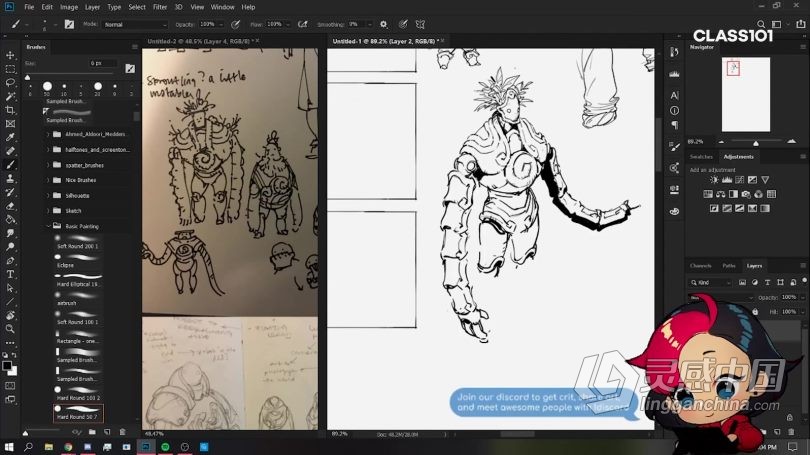Select the Lasso tool
Viewport: 810px width, 455px height.
(x=10, y=83)
